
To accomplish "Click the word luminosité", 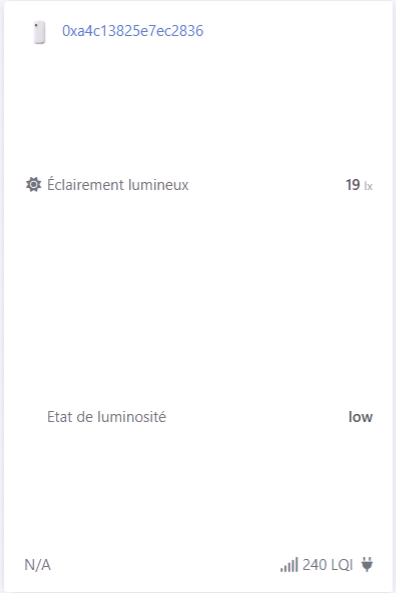I will (x=132, y=417).
